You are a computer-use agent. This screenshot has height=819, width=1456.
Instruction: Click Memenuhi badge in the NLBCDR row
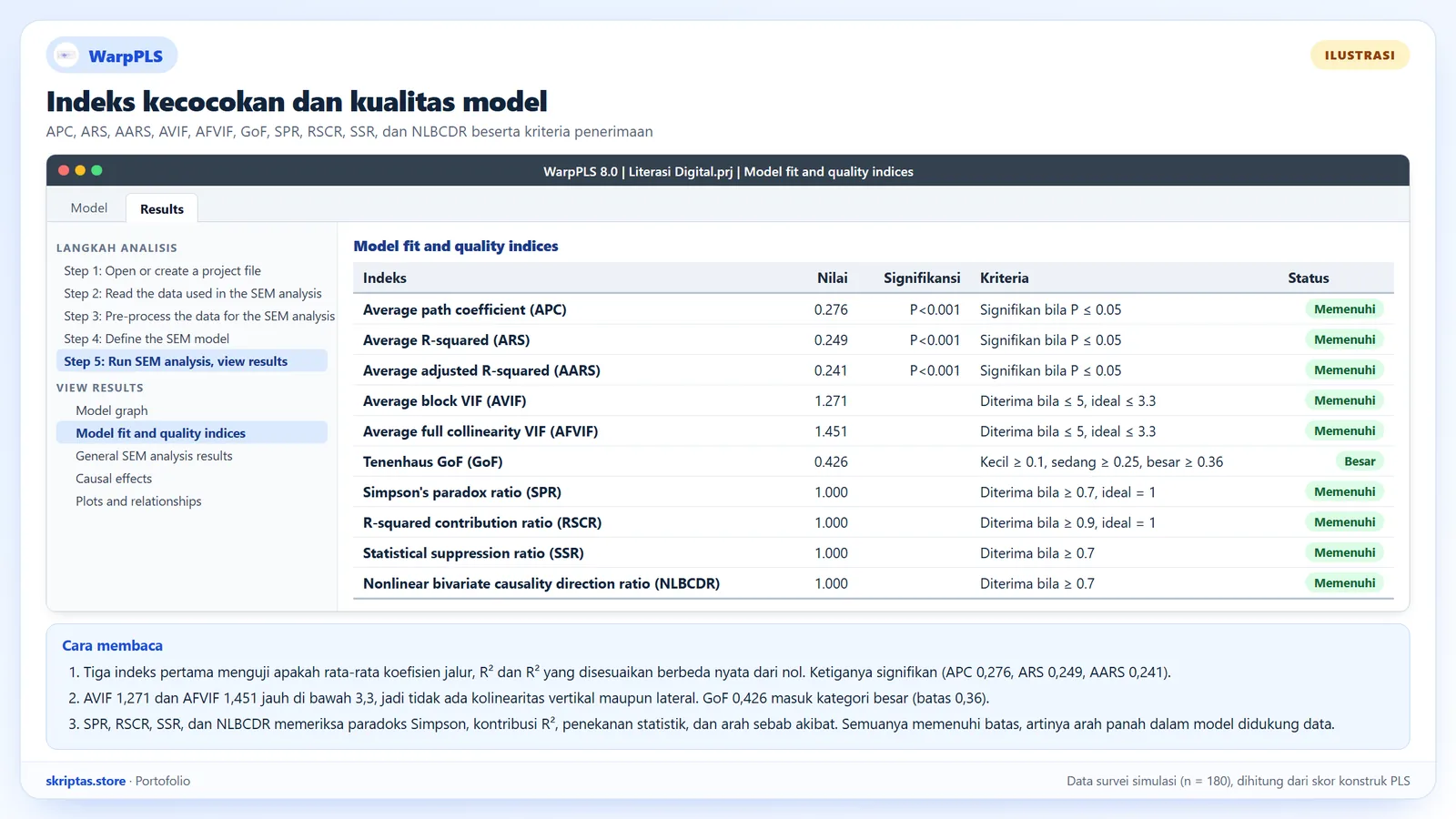click(x=1344, y=583)
